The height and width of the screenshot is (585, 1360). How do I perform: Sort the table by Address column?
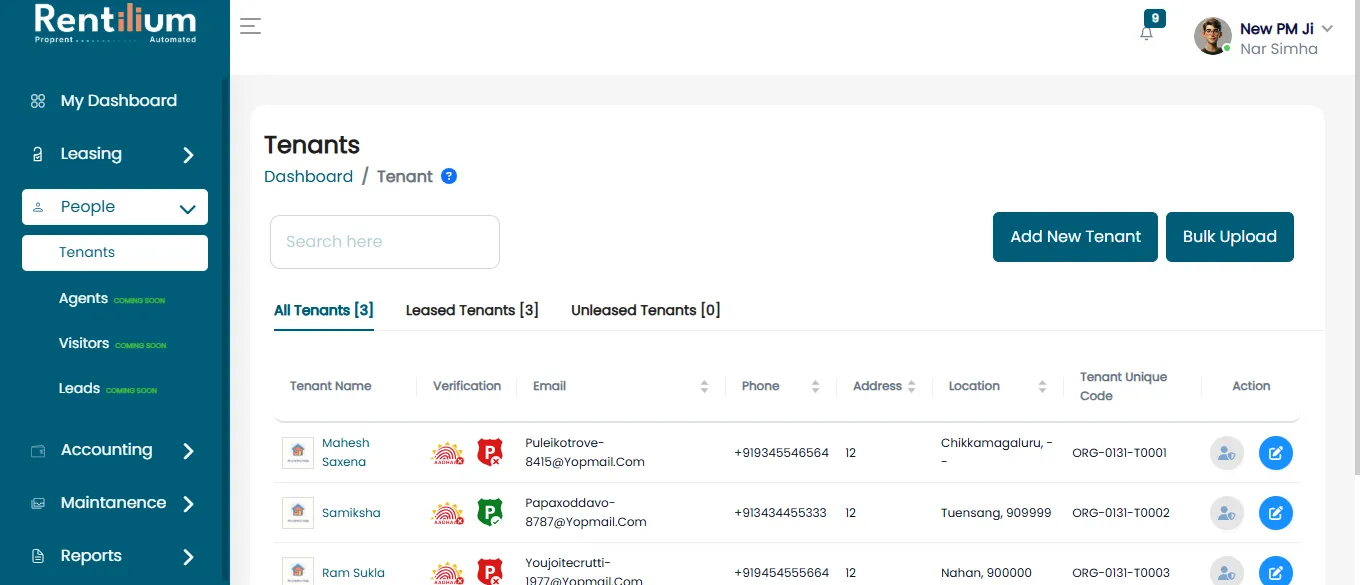[910, 387]
